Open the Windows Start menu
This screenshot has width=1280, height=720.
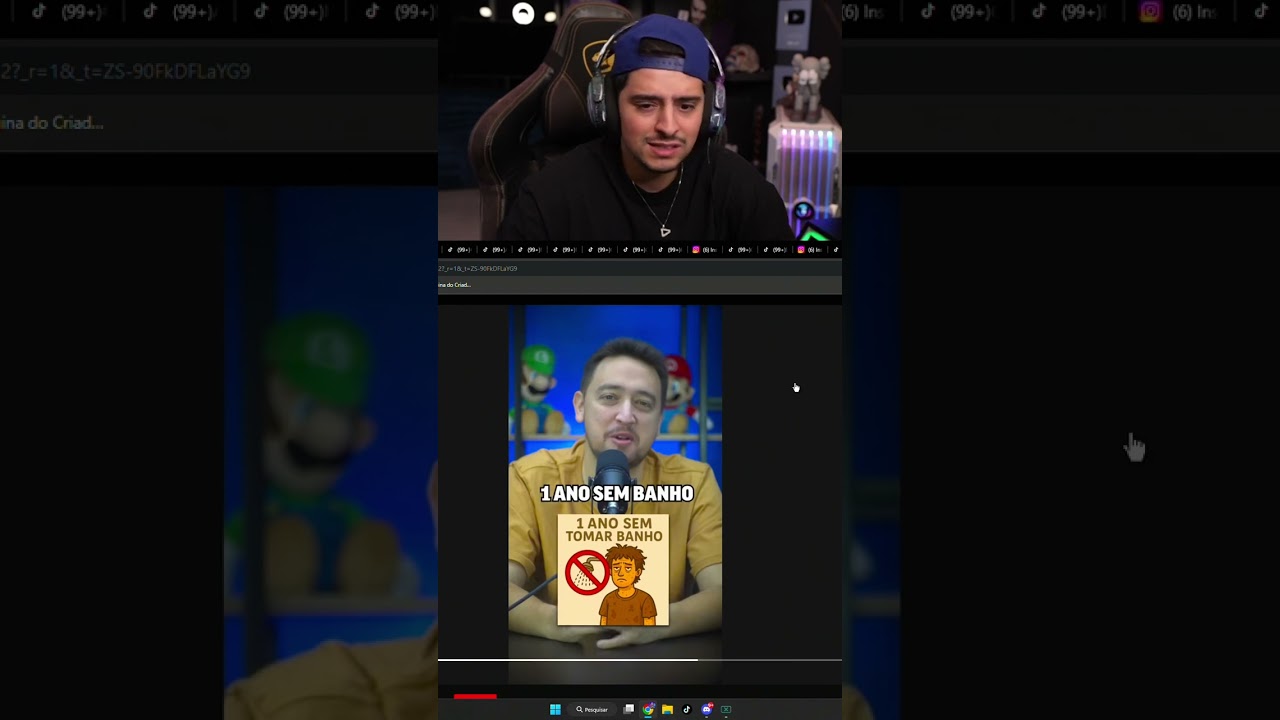point(555,709)
